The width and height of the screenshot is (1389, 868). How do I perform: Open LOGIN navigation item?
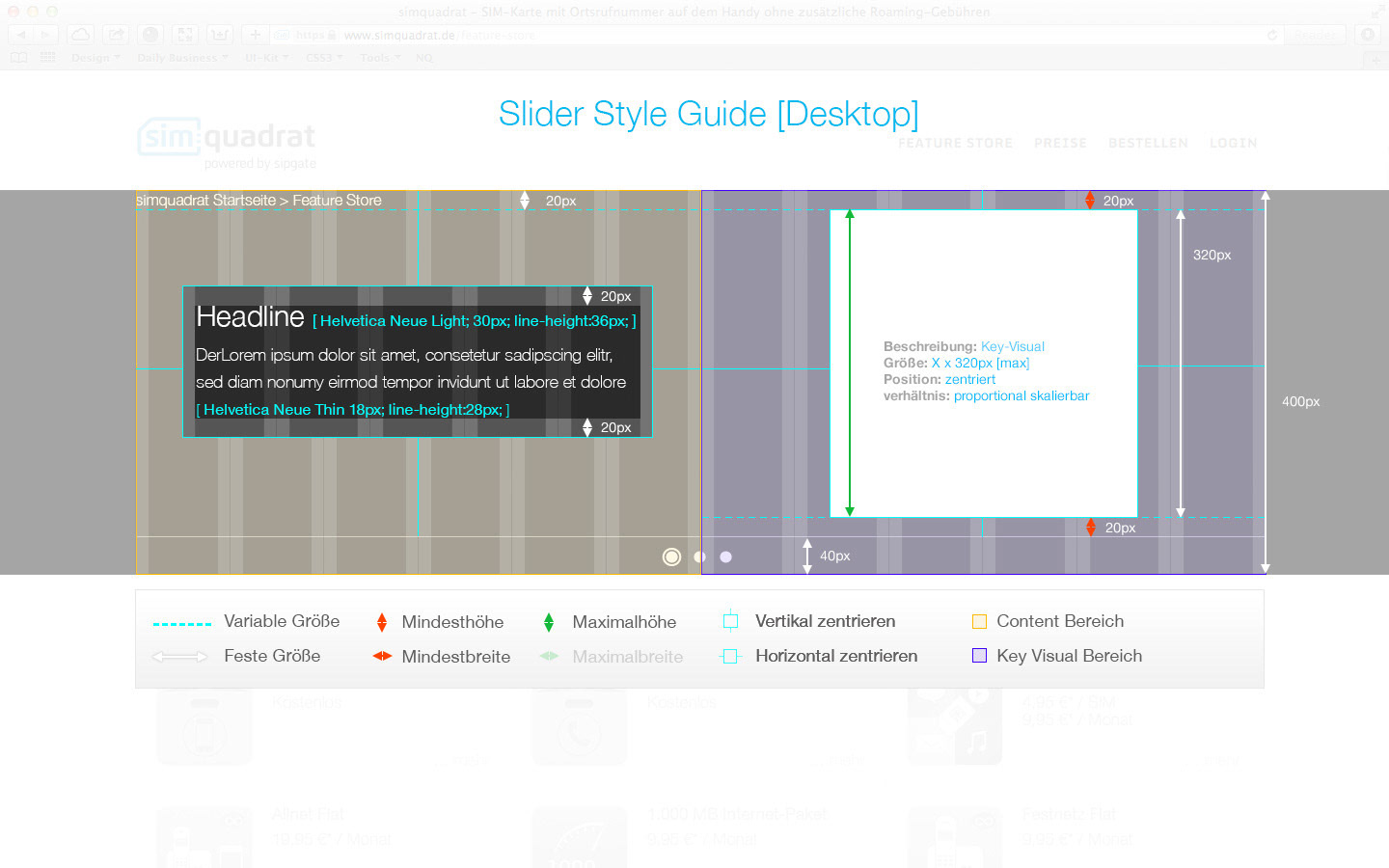[1233, 143]
